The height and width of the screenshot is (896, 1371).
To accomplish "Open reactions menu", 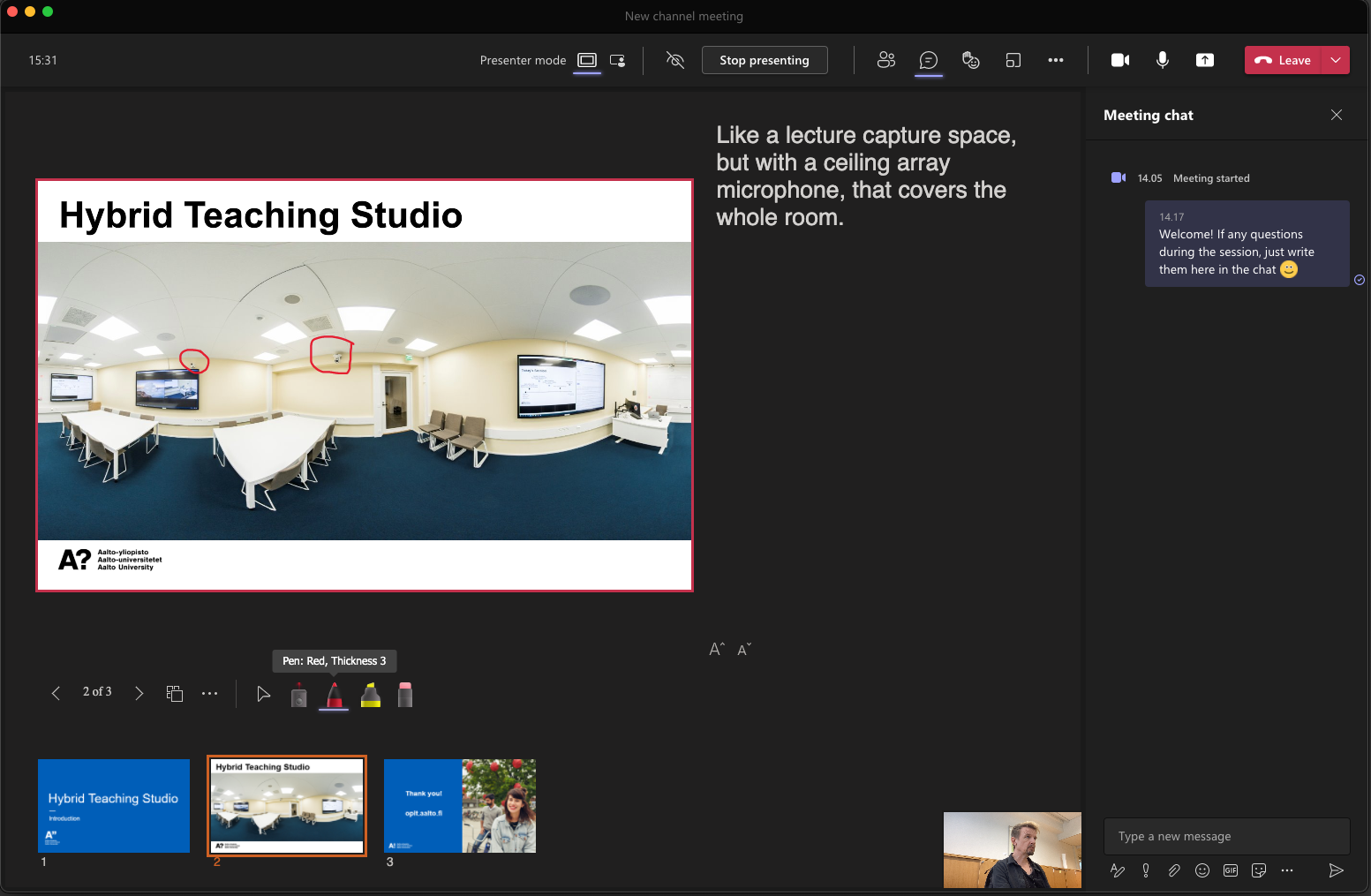I will [971, 60].
